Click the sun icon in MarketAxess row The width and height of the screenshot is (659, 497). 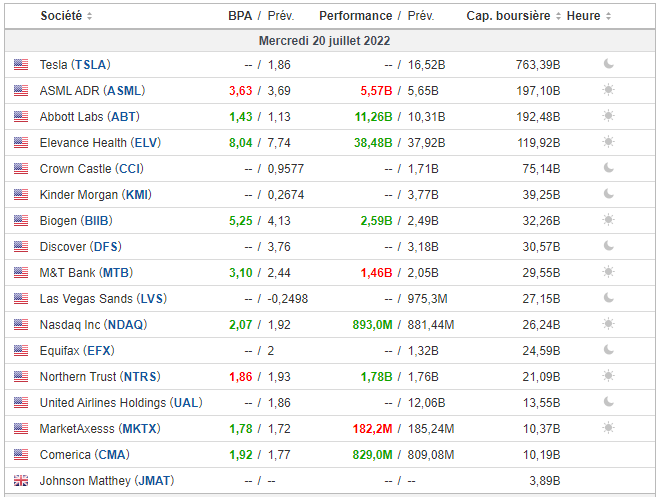[x=608, y=428]
